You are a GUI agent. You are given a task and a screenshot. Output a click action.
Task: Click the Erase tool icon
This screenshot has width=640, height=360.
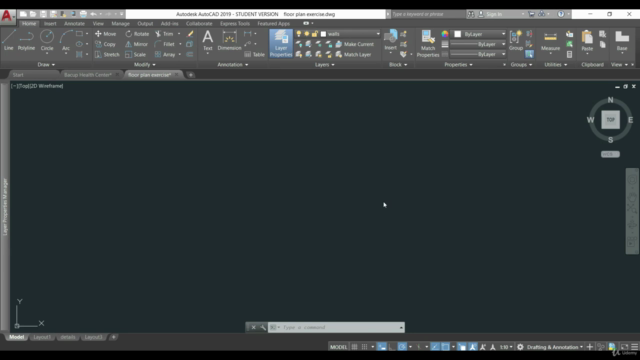coord(190,34)
